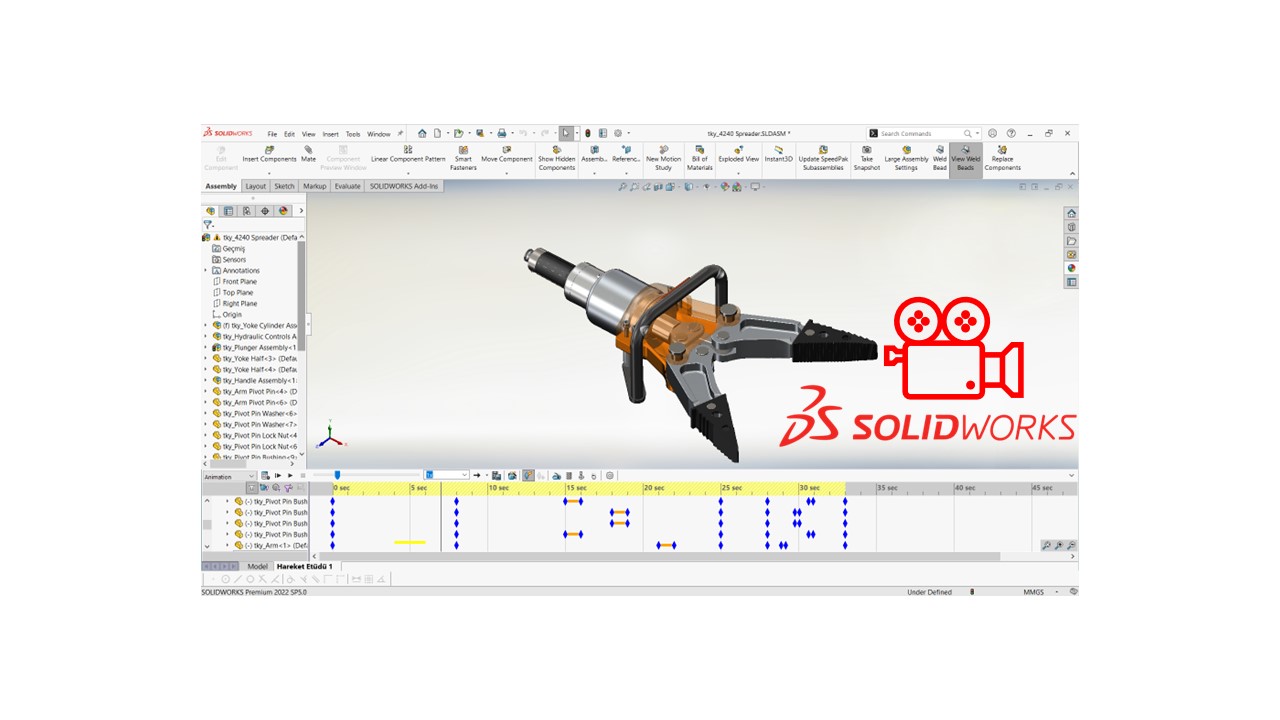Select the Hareket Etüdü 1 motion study tab
Screen dimensions: 1280x720
coord(305,566)
